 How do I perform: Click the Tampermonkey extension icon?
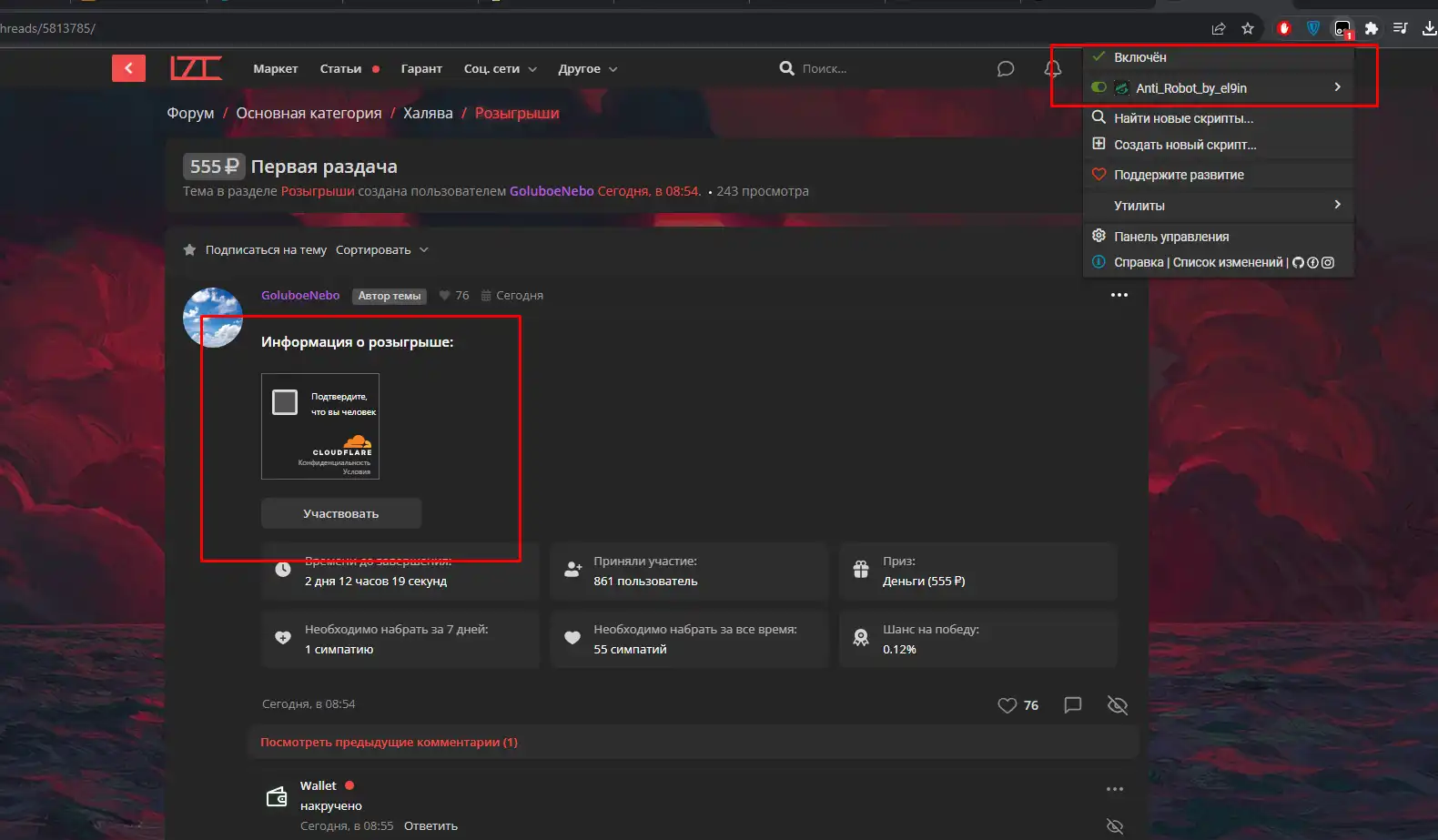pyautogui.click(x=1343, y=29)
